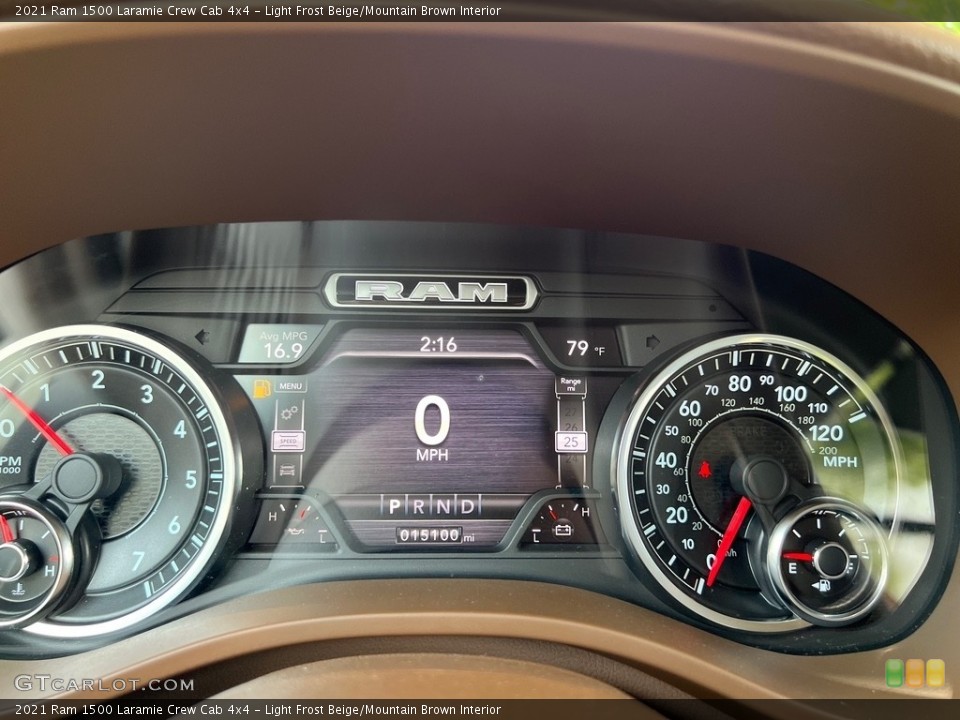The image size is (960, 720).
Task: Click the oil pressure can icon
Action: [x=297, y=530]
